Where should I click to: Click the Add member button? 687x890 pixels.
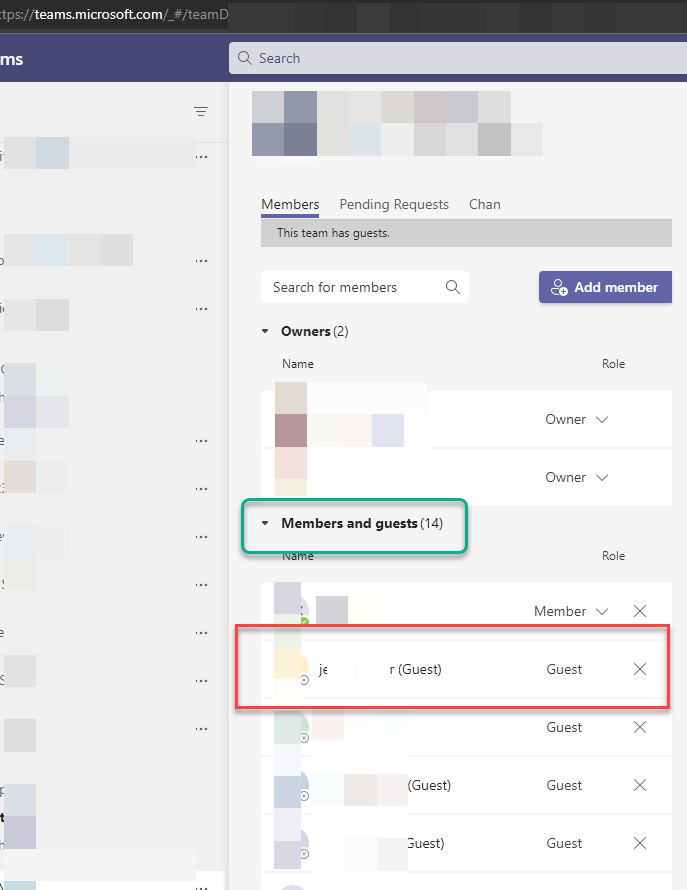click(605, 287)
